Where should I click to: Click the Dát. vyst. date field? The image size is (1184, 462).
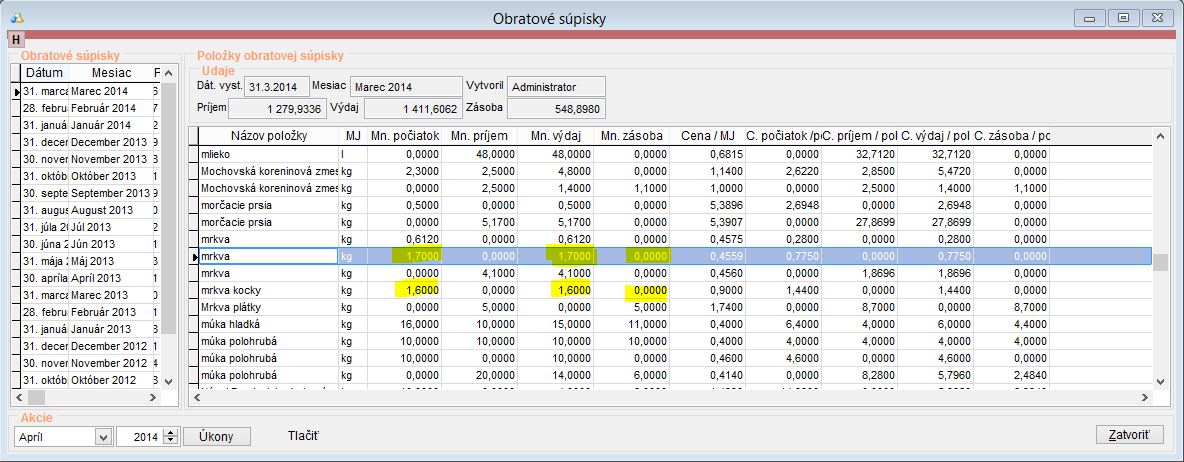276,87
